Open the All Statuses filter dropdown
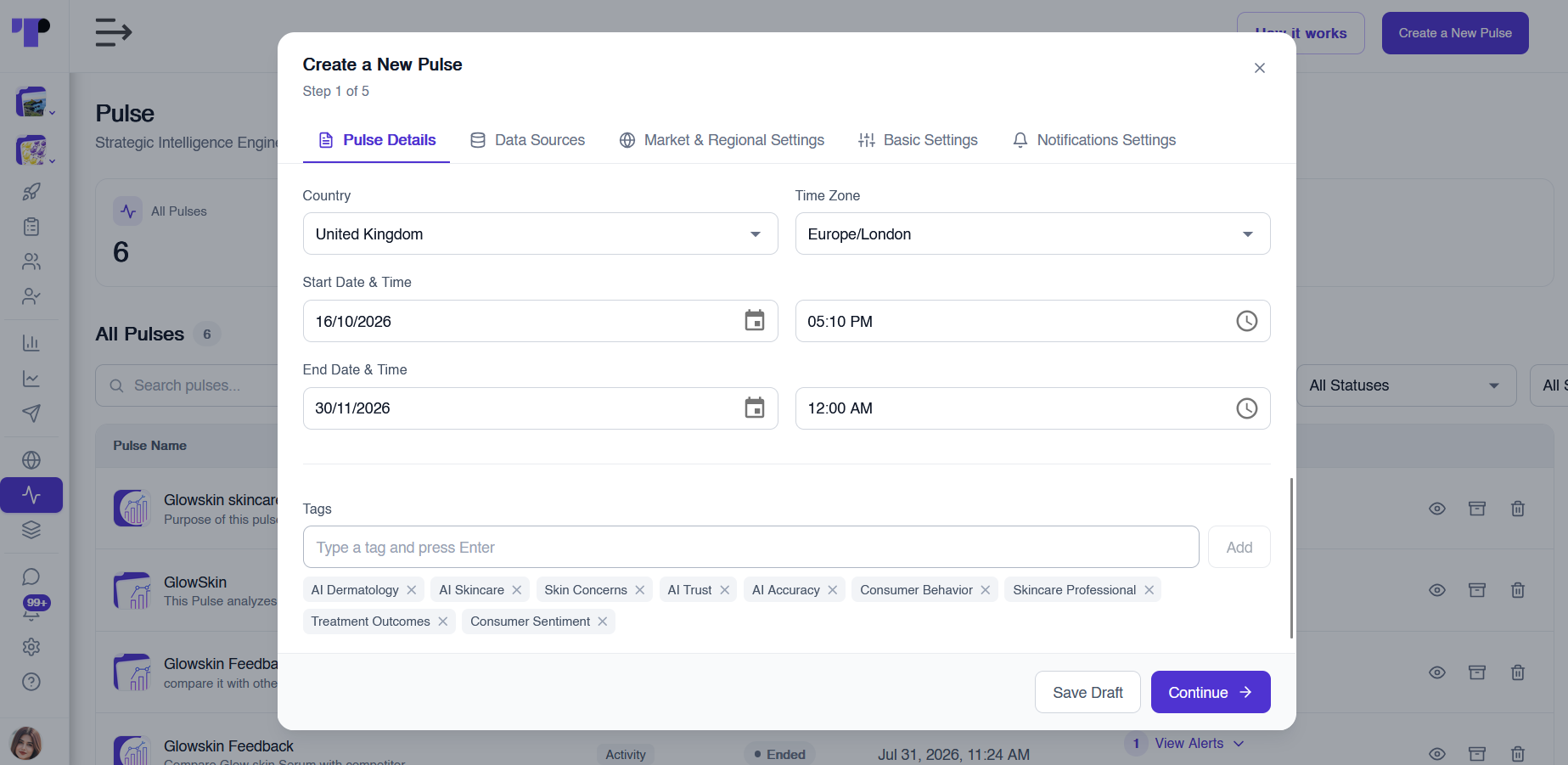The height and width of the screenshot is (765, 1568). pos(1406,385)
